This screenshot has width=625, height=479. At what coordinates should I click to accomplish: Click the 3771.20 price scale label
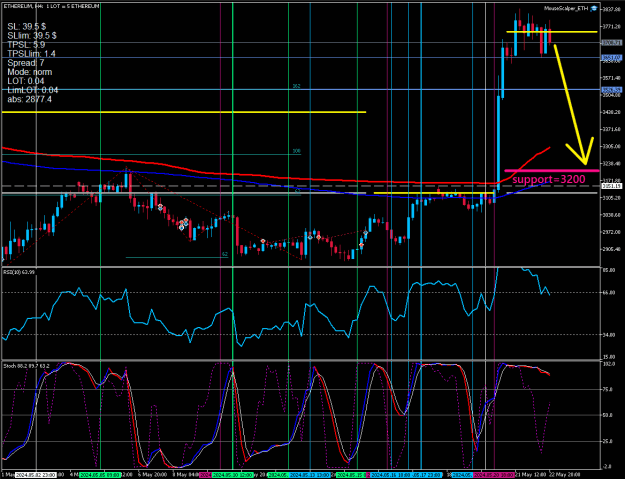tap(611, 26)
